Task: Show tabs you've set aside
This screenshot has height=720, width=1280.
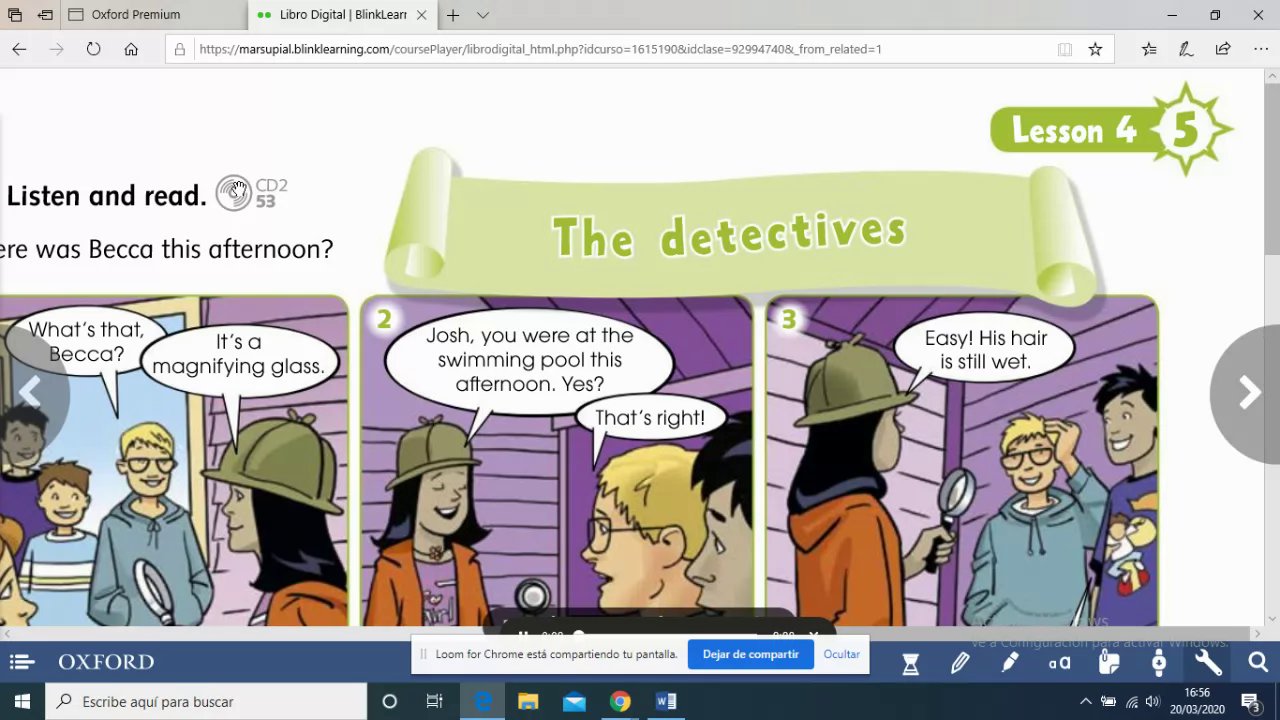Action: [15, 15]
